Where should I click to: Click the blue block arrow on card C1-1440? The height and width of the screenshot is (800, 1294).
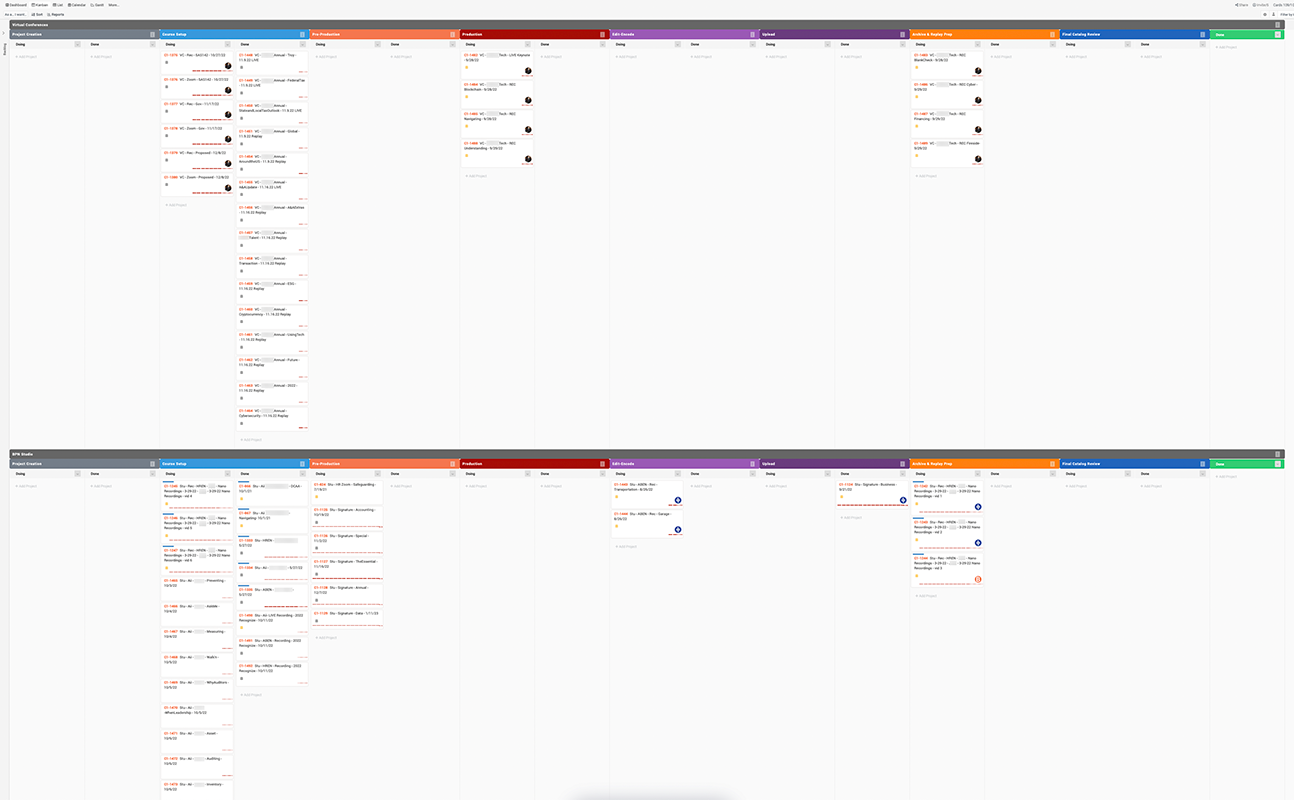pos(678,500)
